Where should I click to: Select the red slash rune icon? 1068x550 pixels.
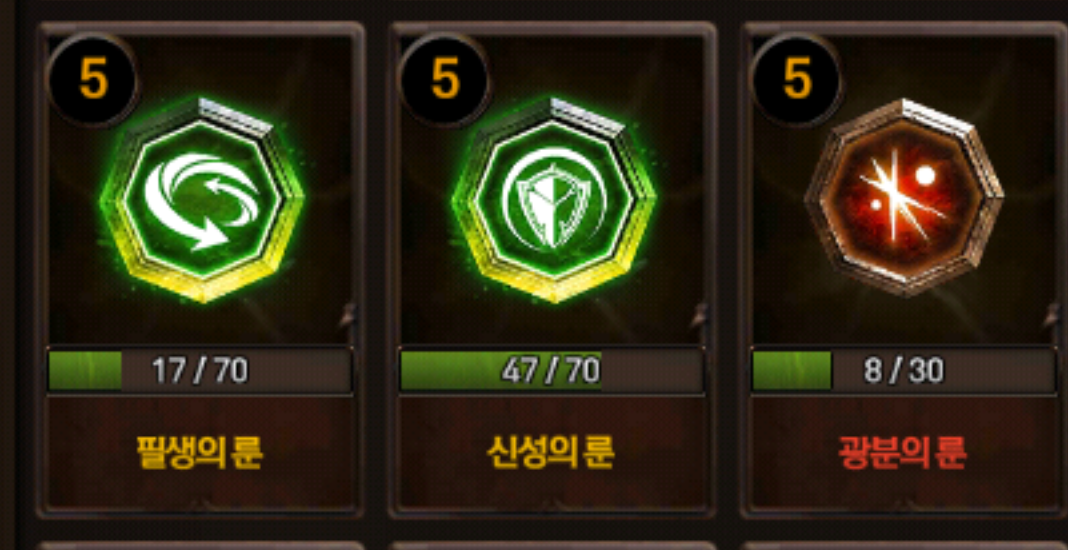click(x=904, y=198)
